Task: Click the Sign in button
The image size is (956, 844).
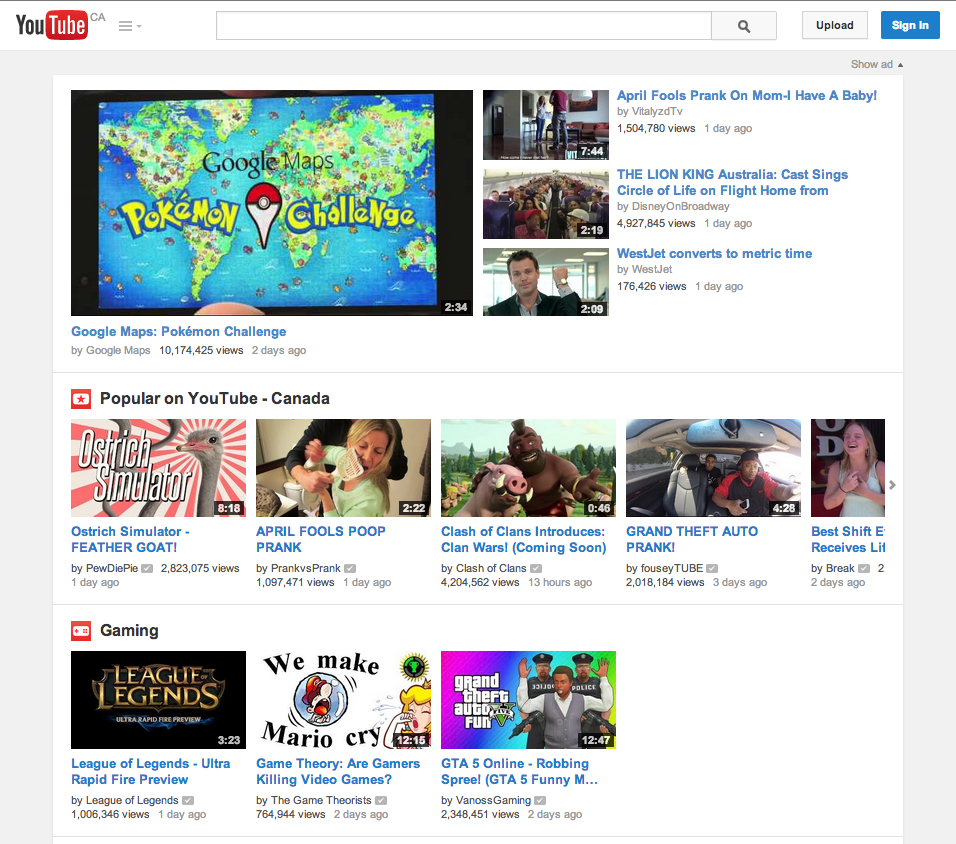Action: (x=910, y=25)
